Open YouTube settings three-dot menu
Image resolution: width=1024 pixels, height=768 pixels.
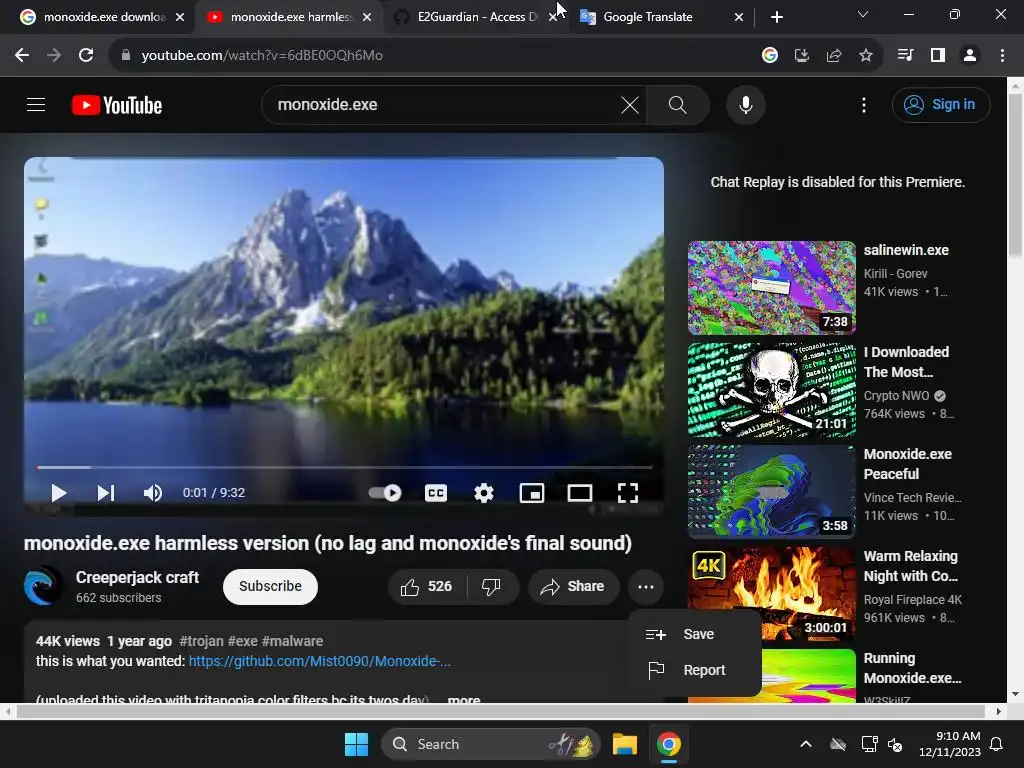pos(864,104)
